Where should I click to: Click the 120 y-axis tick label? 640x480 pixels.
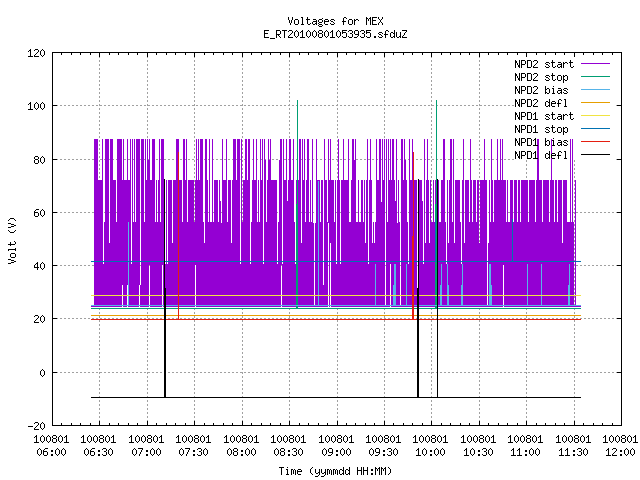point(36,53)
